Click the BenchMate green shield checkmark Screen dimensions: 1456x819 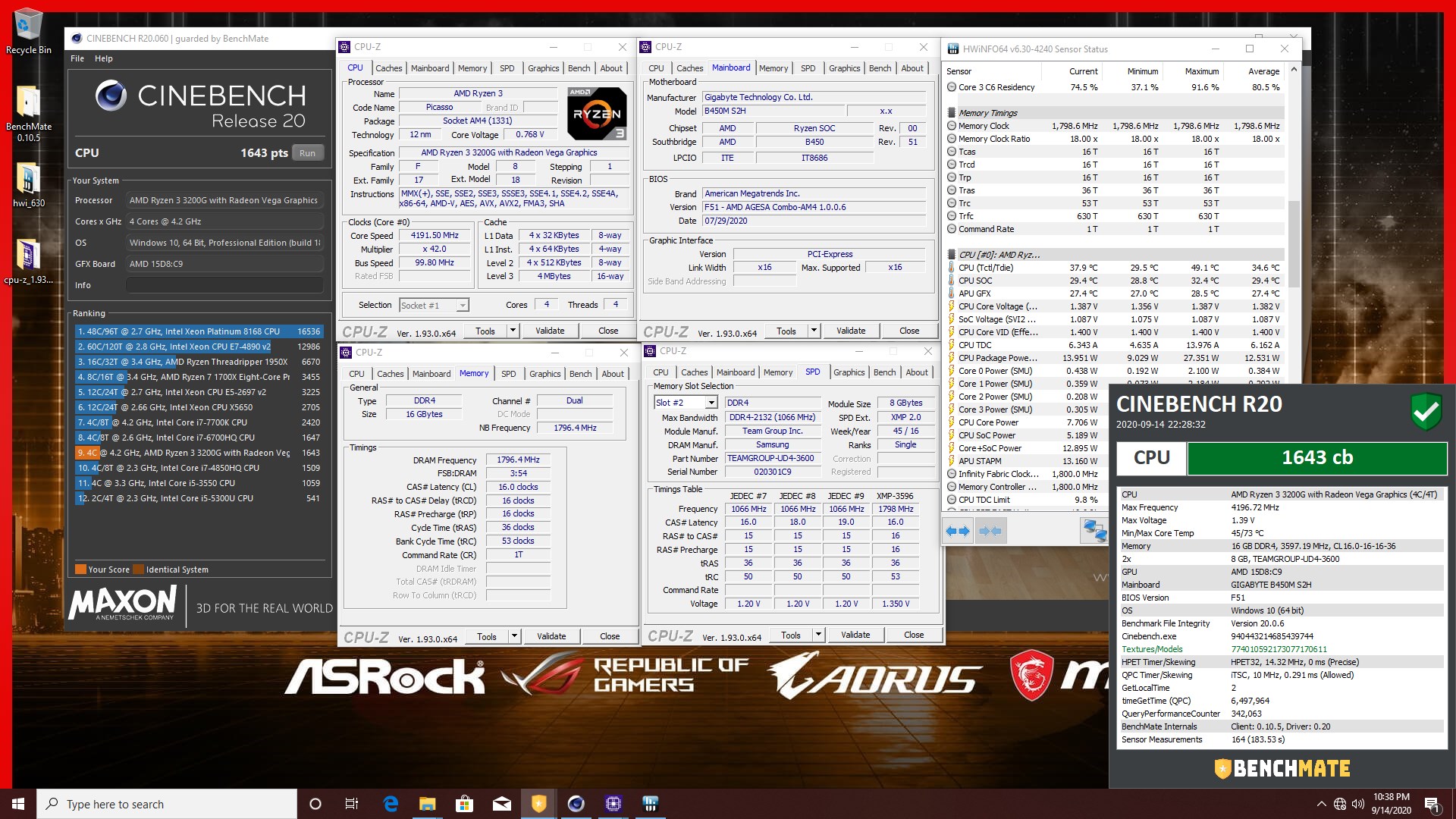click(1426, 411)
